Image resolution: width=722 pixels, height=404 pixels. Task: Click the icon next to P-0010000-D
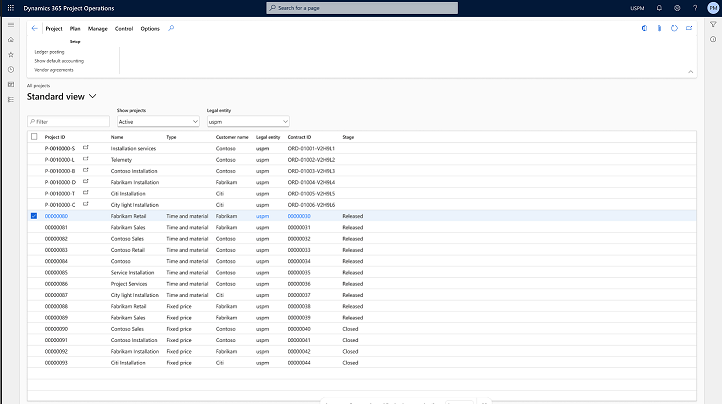(86, 182)
